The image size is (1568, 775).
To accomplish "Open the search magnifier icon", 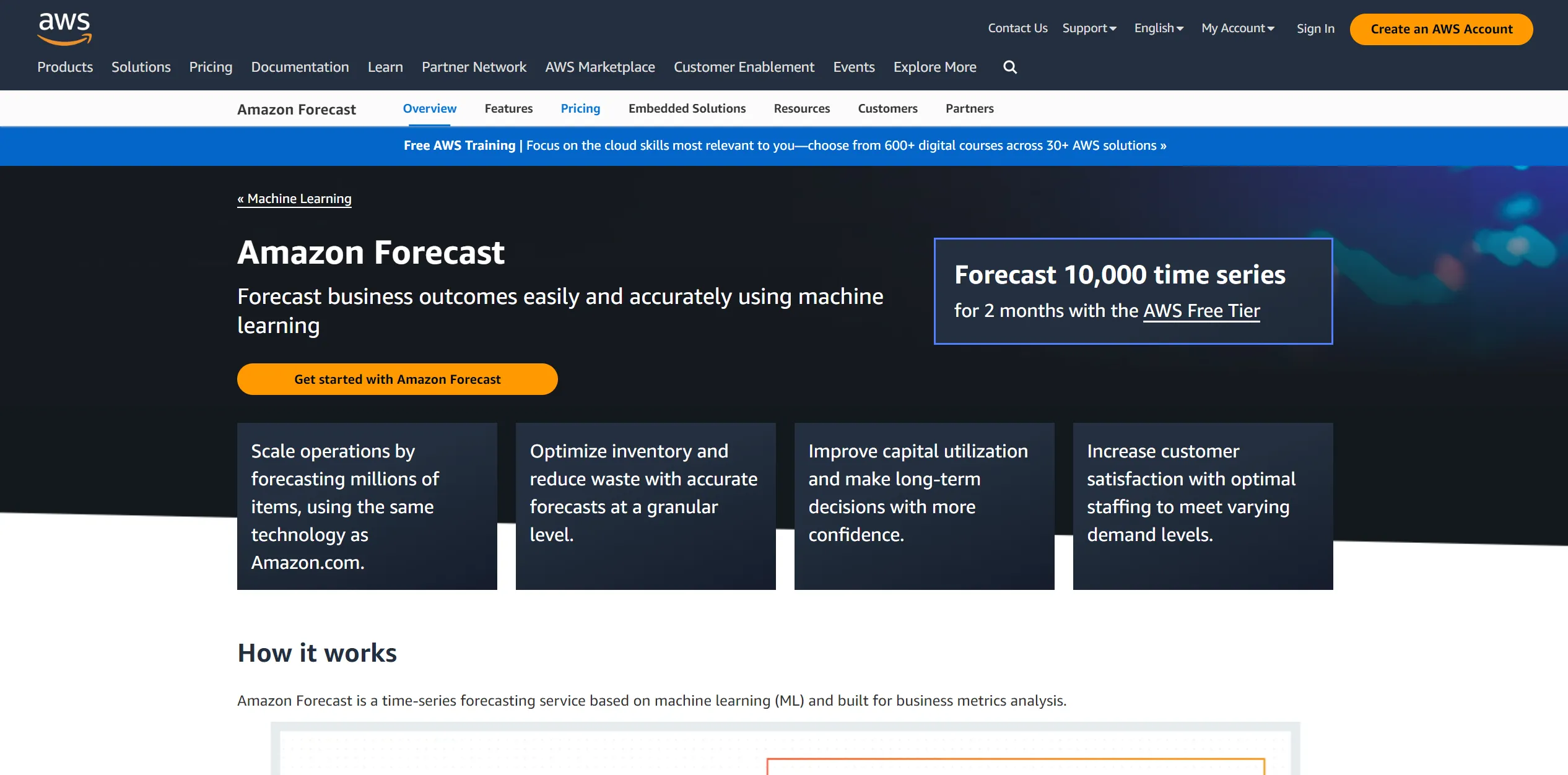I will pos(1009,67).
